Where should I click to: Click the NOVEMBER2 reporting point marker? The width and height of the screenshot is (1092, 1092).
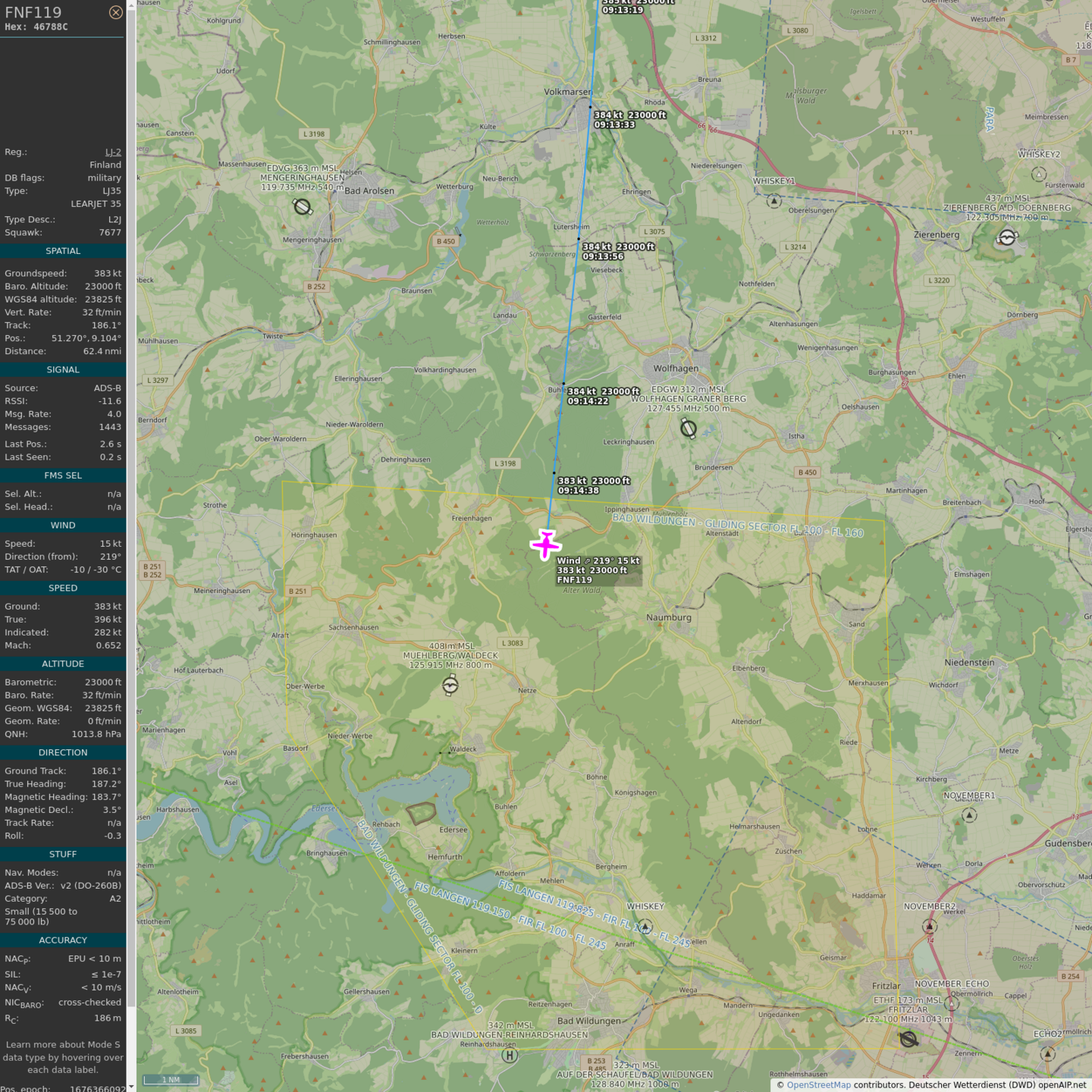[930, 926]
